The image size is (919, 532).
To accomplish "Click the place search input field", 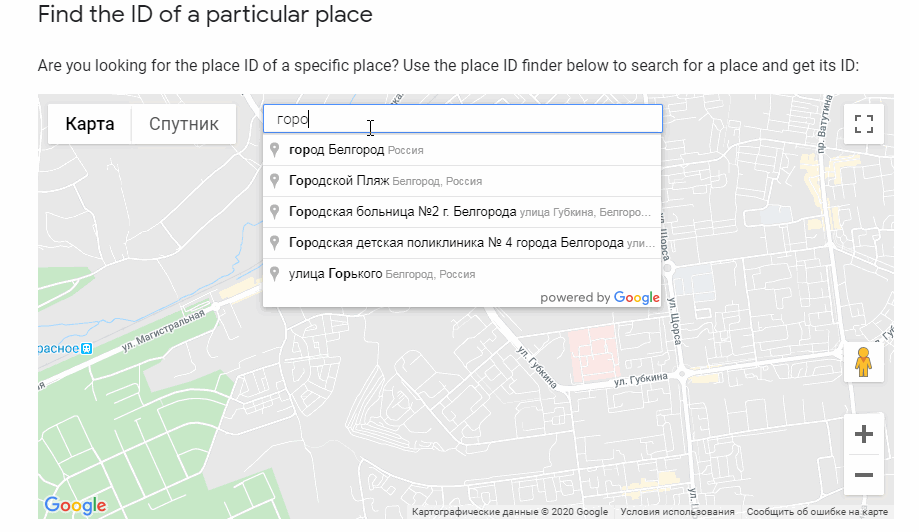I will (462, 119).
